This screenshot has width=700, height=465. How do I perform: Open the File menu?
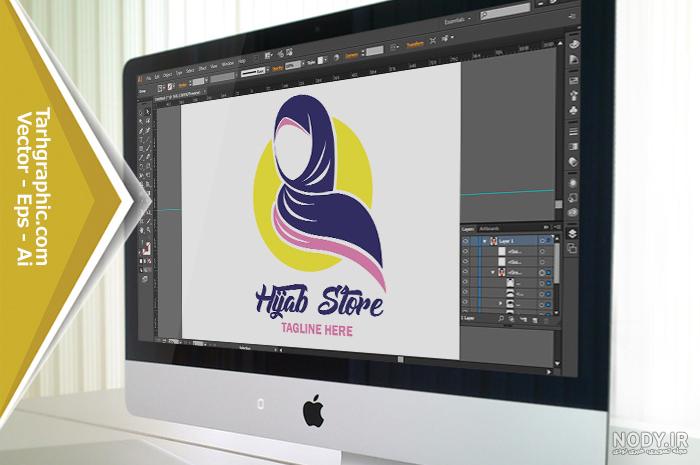[x=149, y=78]
